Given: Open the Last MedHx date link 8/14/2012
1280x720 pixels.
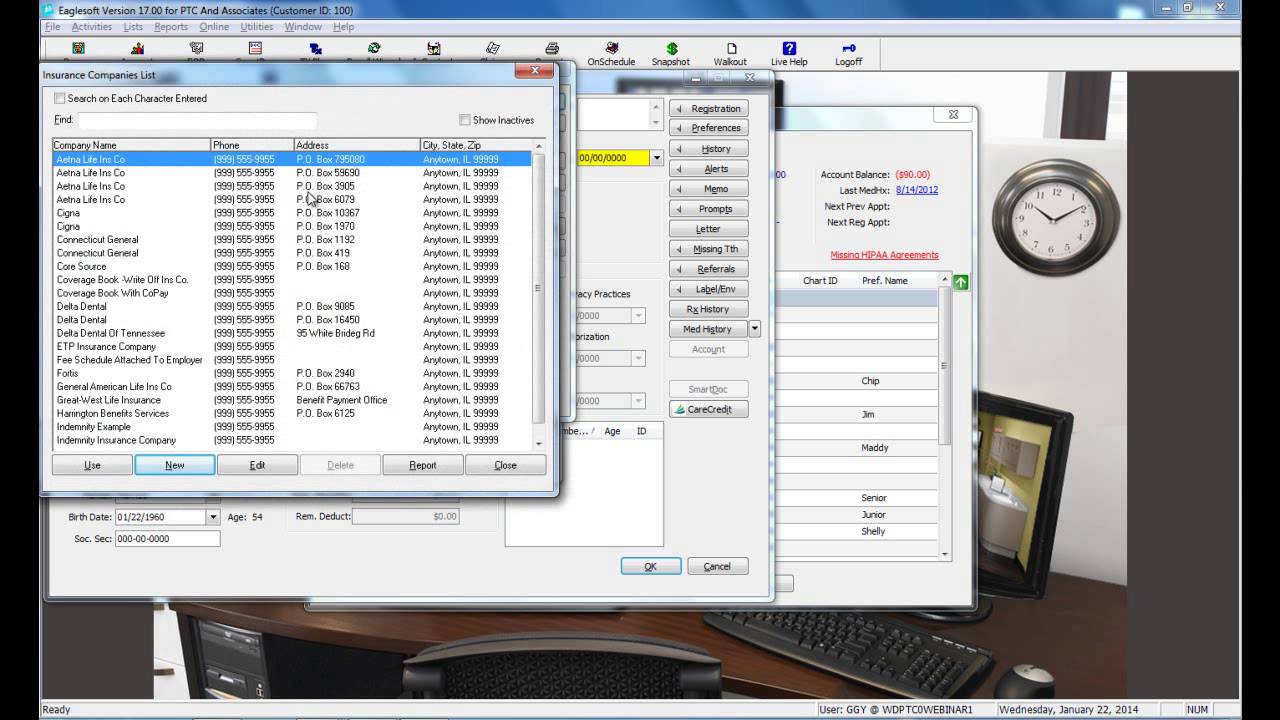Looking at the screenshot, I should [917, 190].
